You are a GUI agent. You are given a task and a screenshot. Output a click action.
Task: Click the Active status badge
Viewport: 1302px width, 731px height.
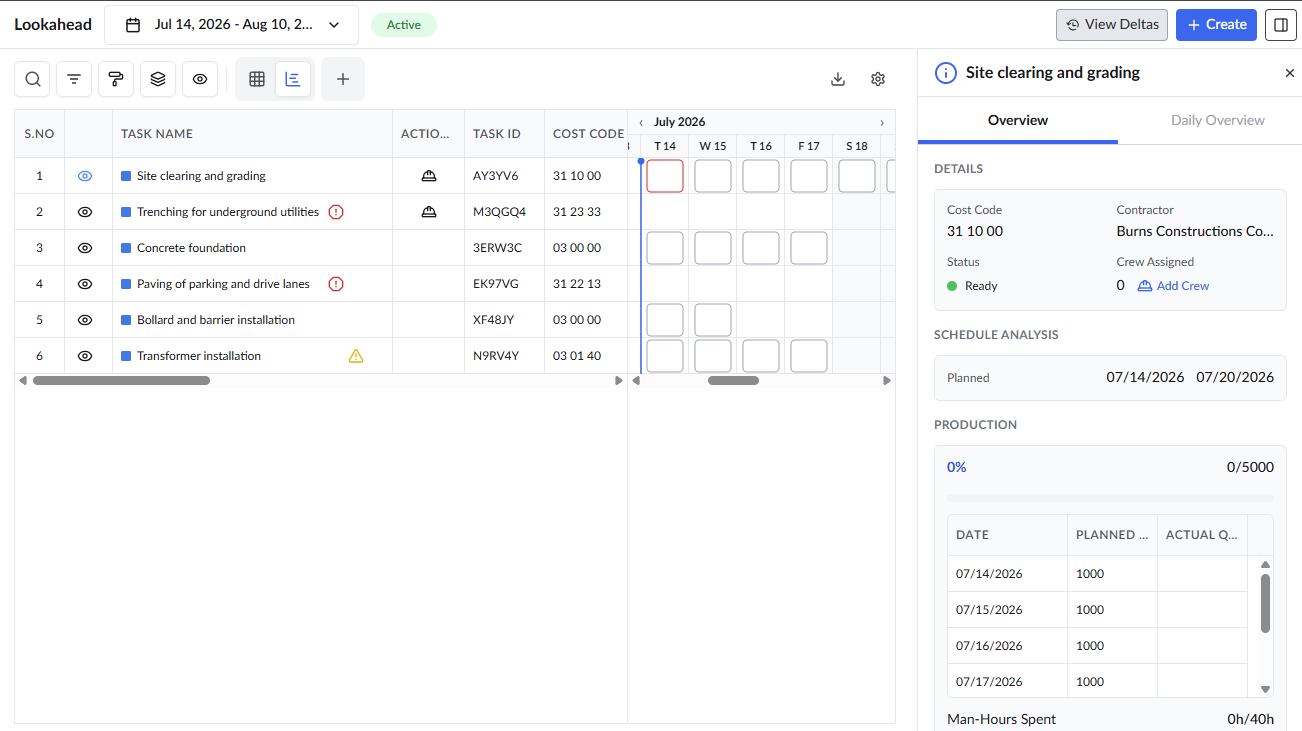click(x=404, y=25)
